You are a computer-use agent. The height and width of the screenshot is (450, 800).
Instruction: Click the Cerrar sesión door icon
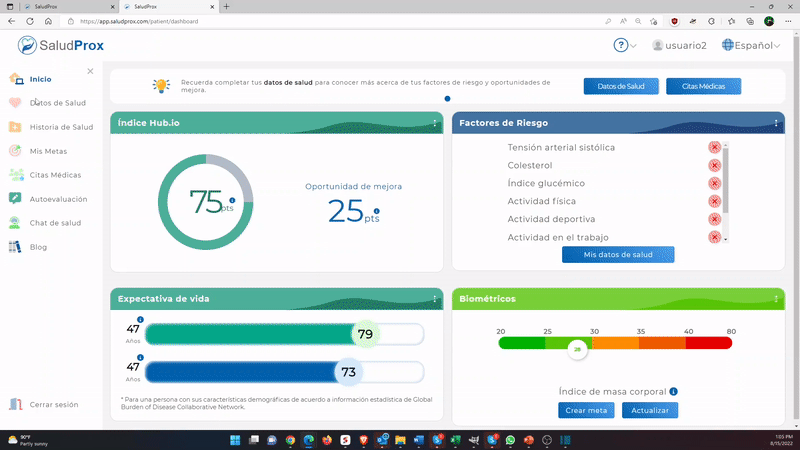[15, 404]
